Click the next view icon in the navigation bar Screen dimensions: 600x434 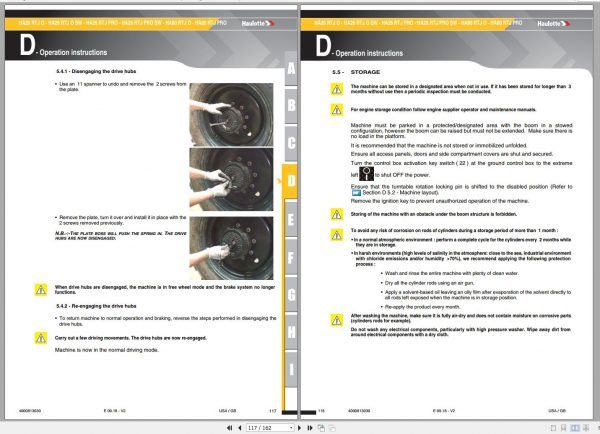click(332, 428)
